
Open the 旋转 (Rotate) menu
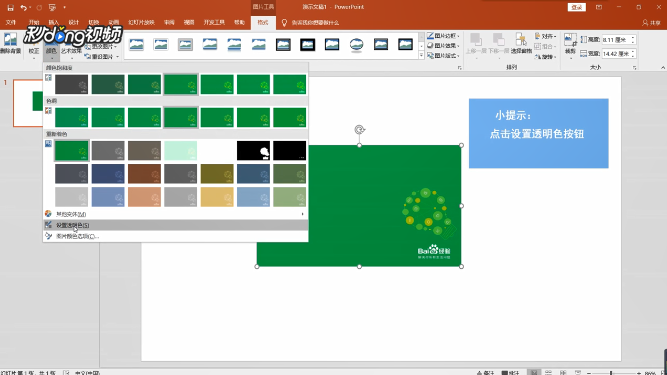546,57
